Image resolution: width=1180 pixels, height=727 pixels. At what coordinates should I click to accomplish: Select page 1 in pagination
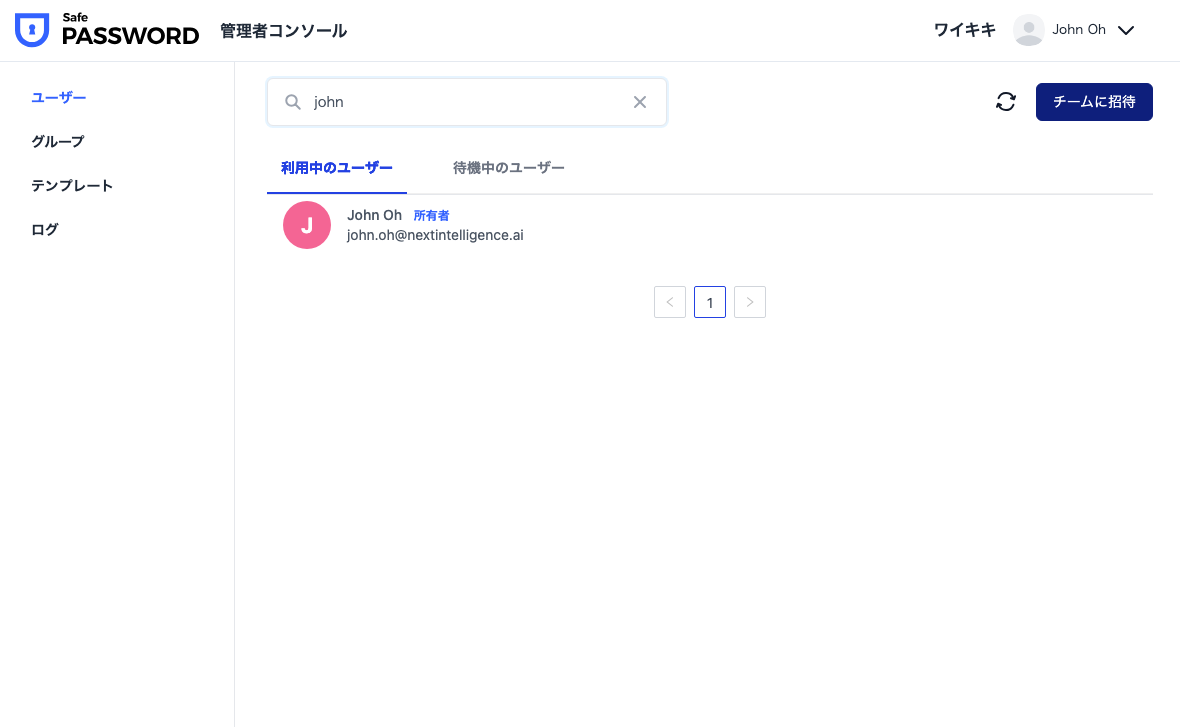(x=710, y=302)
